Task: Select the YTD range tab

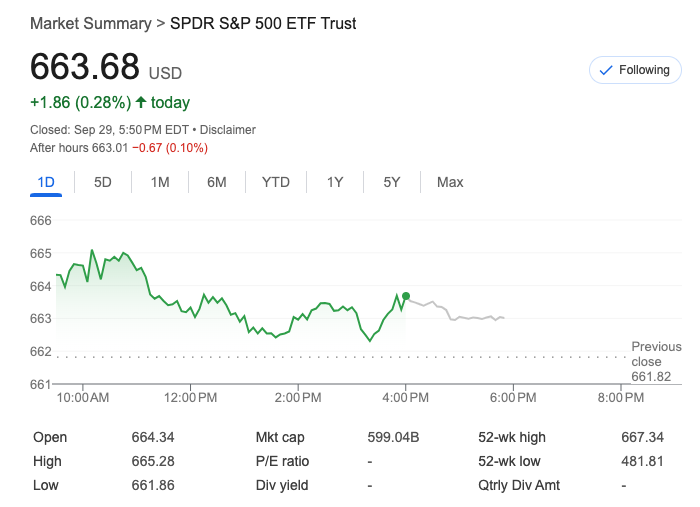Action: pos(276,182)
